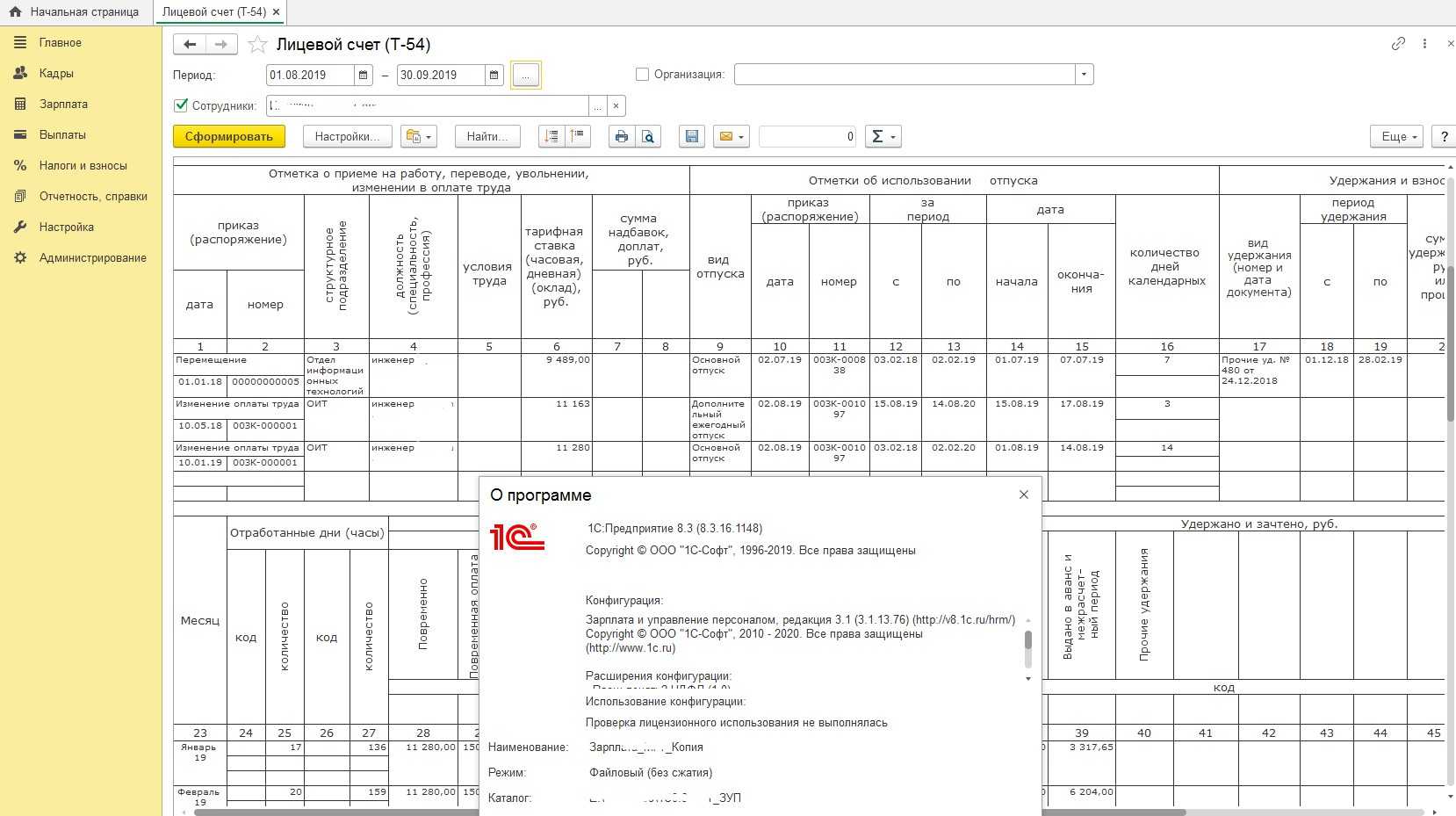Open the Организация dropdown list
Image resolution: width=1456 pixels, height=816 pixels.
tap(1085, 75)
